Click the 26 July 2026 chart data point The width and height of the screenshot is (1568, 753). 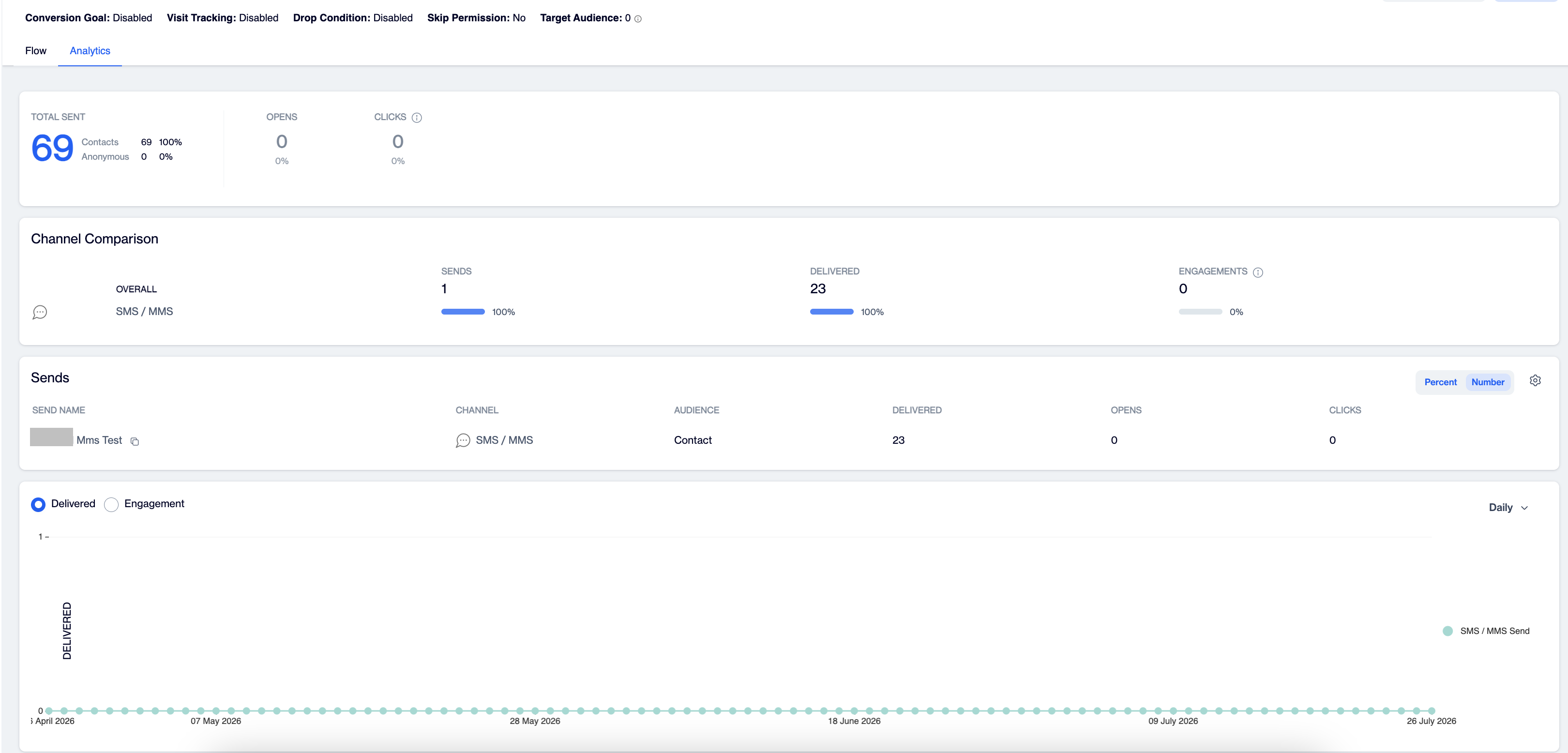coord(1432,711)
